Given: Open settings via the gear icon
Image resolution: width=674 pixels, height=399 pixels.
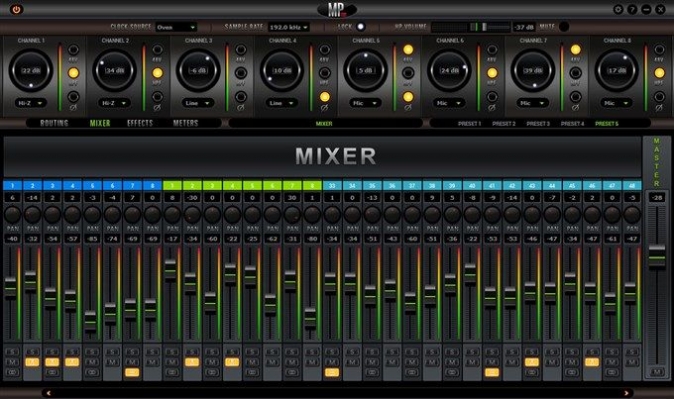Looking at the screenshot, I should coord(618,9).
